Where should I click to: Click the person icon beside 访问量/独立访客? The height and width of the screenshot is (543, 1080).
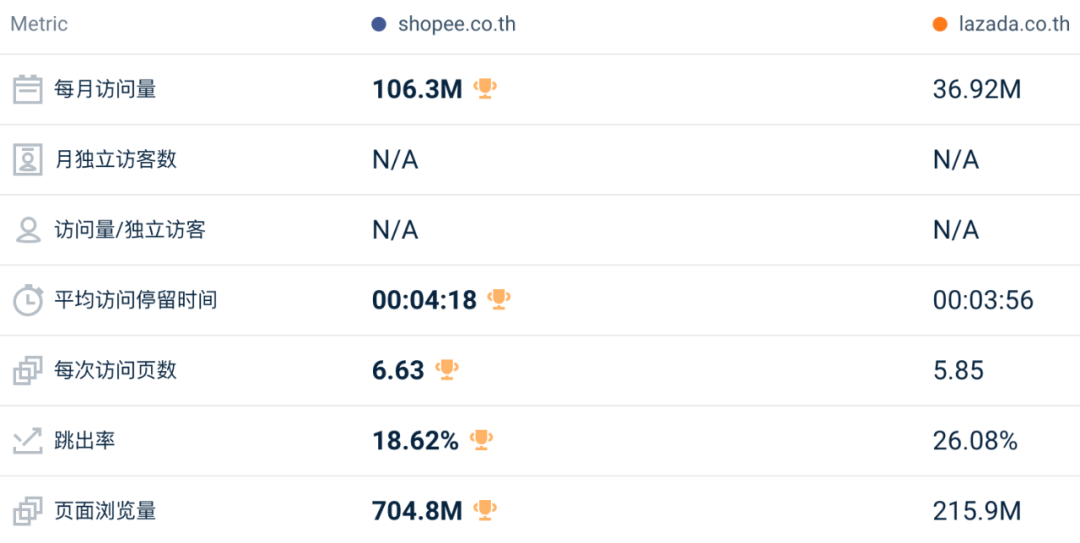point(27,230)
